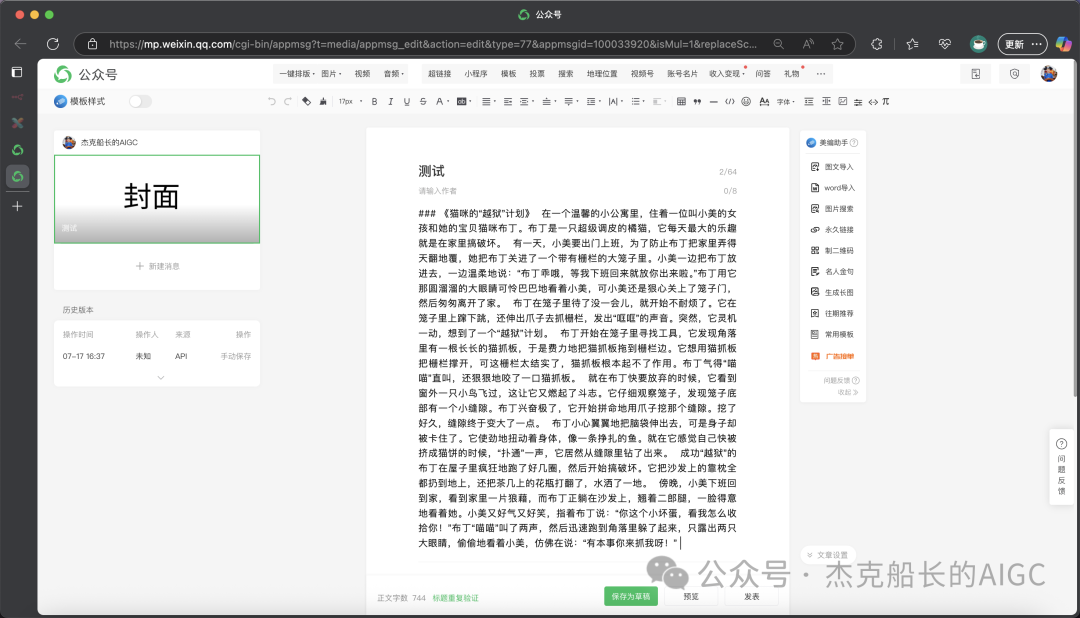Click the 发表 publish button

tap(751, 596)
